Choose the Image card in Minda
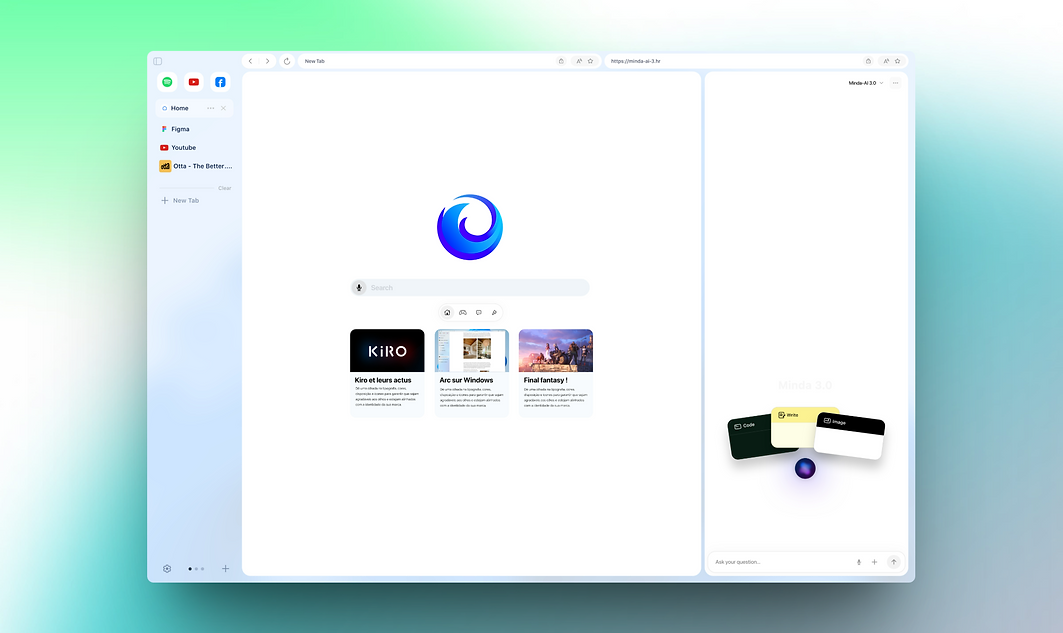This screenshot has width=1063, height=633. click(x=849, y=436)
